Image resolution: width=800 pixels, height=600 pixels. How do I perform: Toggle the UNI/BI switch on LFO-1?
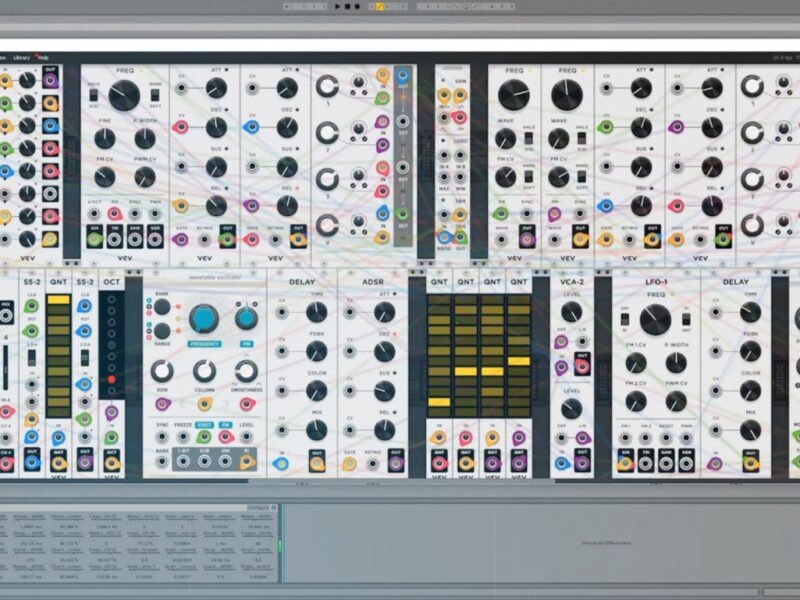626,319
